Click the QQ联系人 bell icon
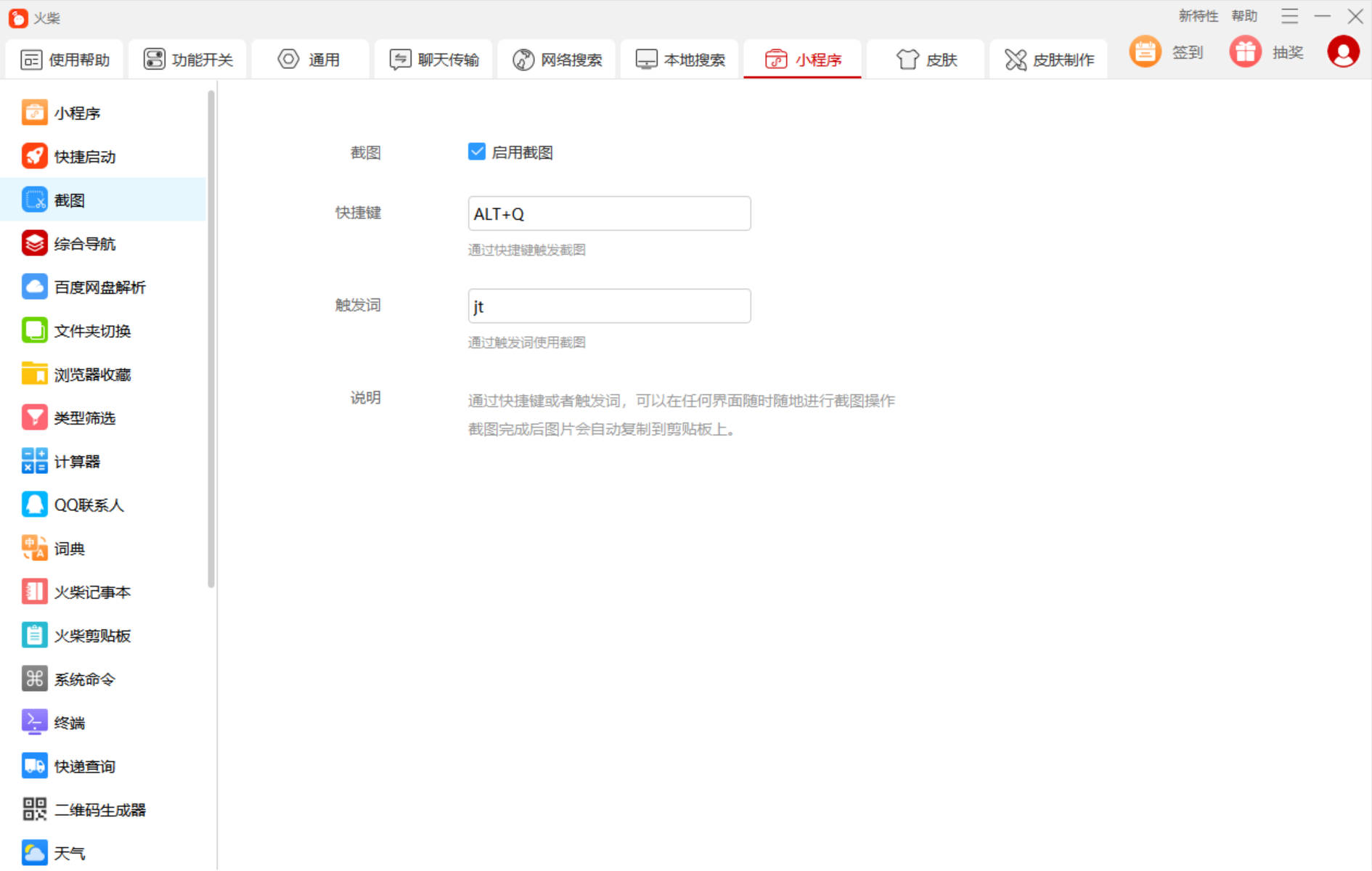 [x=34, y=505]
